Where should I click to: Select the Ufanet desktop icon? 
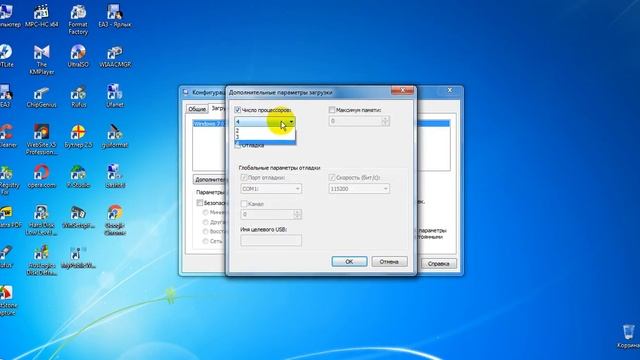(115, 96)
